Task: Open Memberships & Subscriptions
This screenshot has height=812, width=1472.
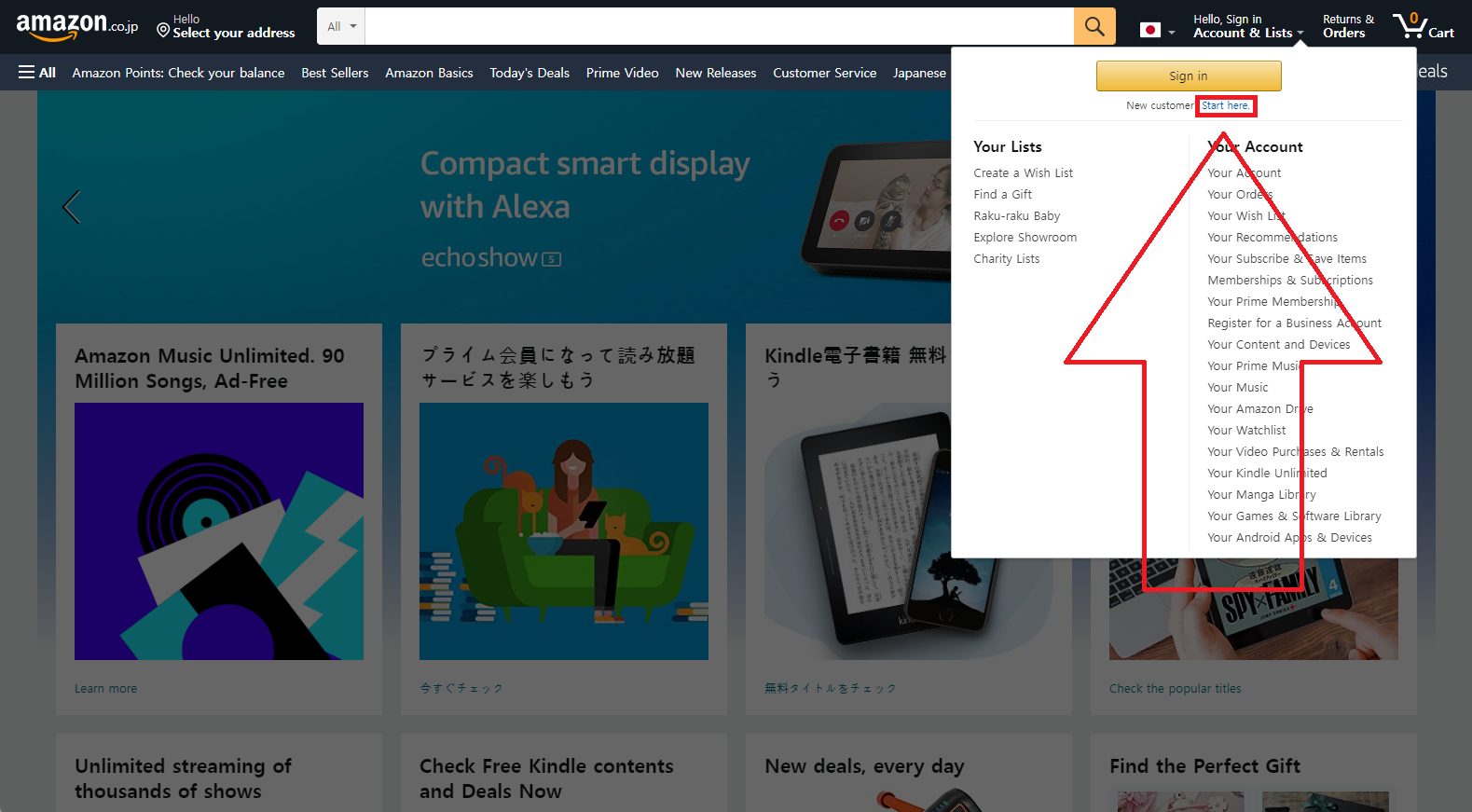Action: [1290, 280]
